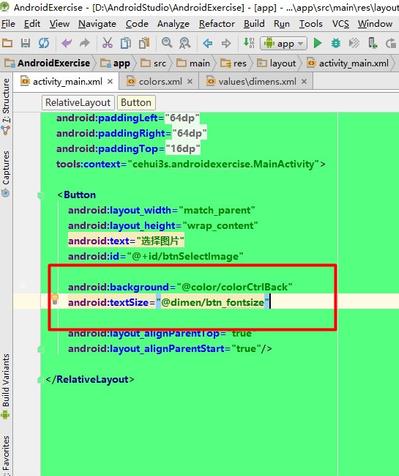Open the Build menu
Screen dimensions: 399x476
[x=254, y=24]
